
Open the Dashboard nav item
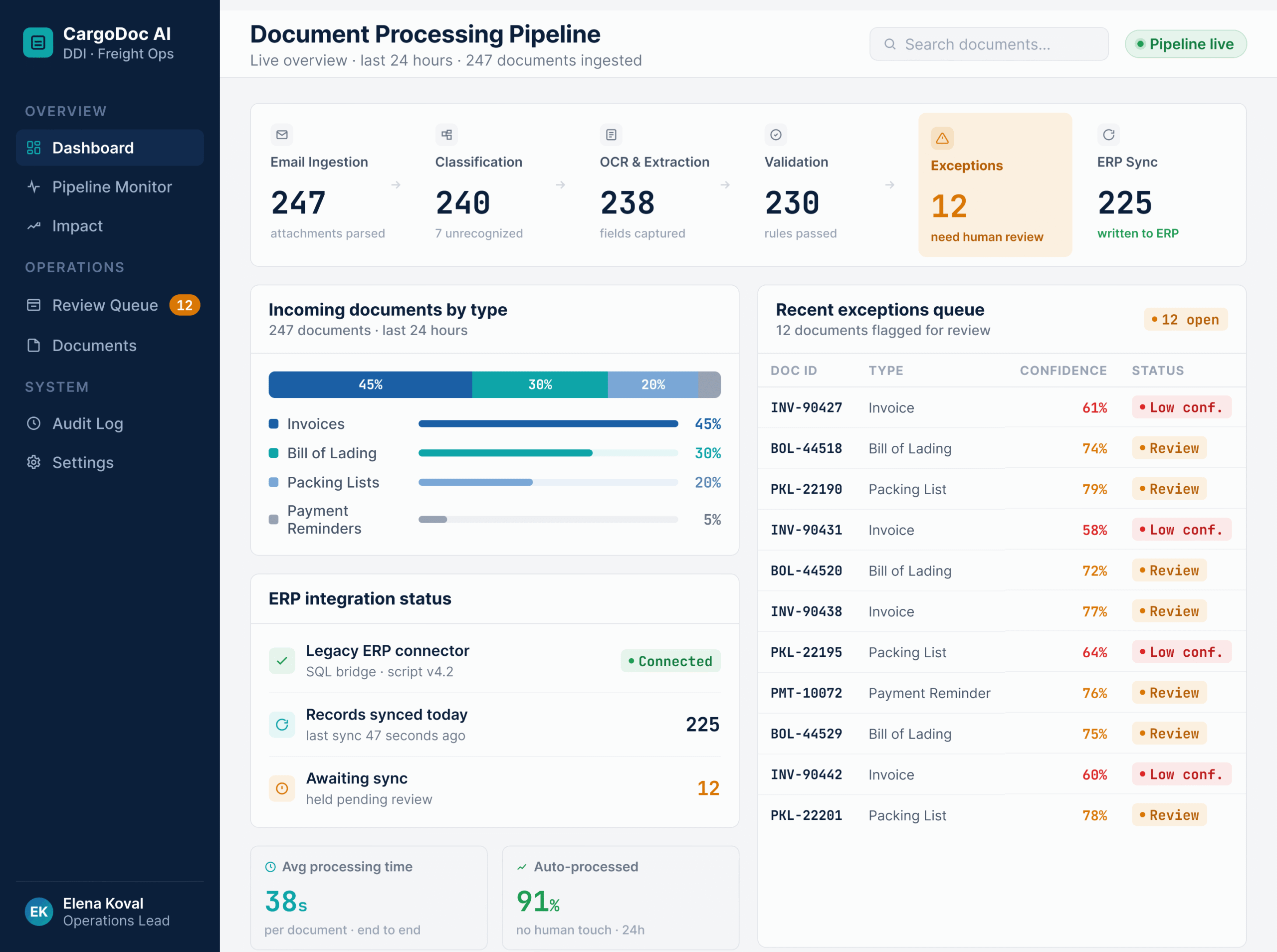109,148
